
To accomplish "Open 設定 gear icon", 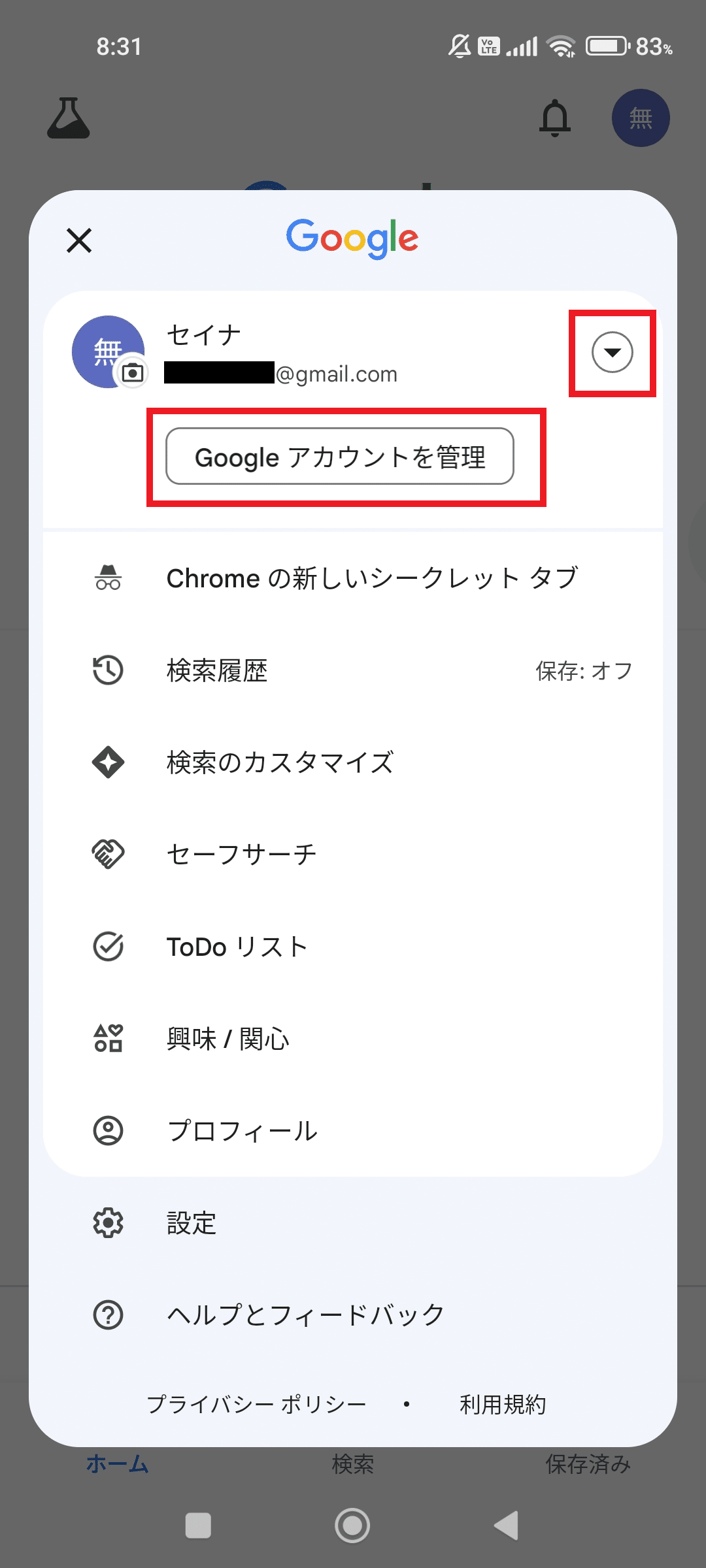I will [x=109, y=1222].
